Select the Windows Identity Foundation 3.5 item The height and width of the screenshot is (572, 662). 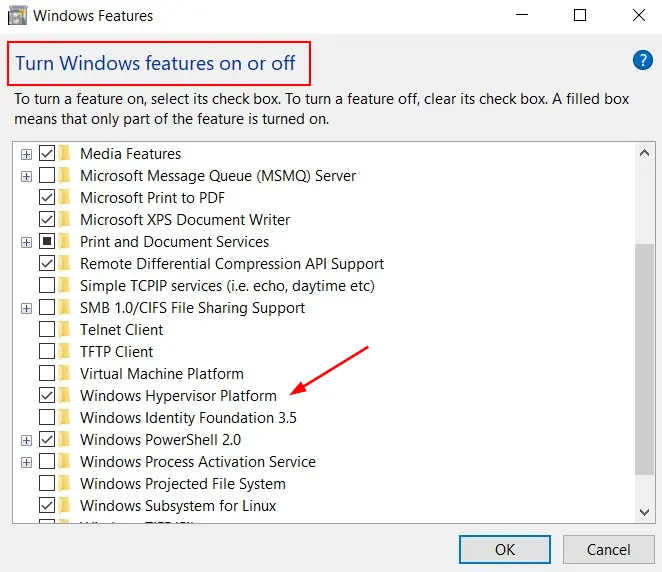(x=188, y=418)
